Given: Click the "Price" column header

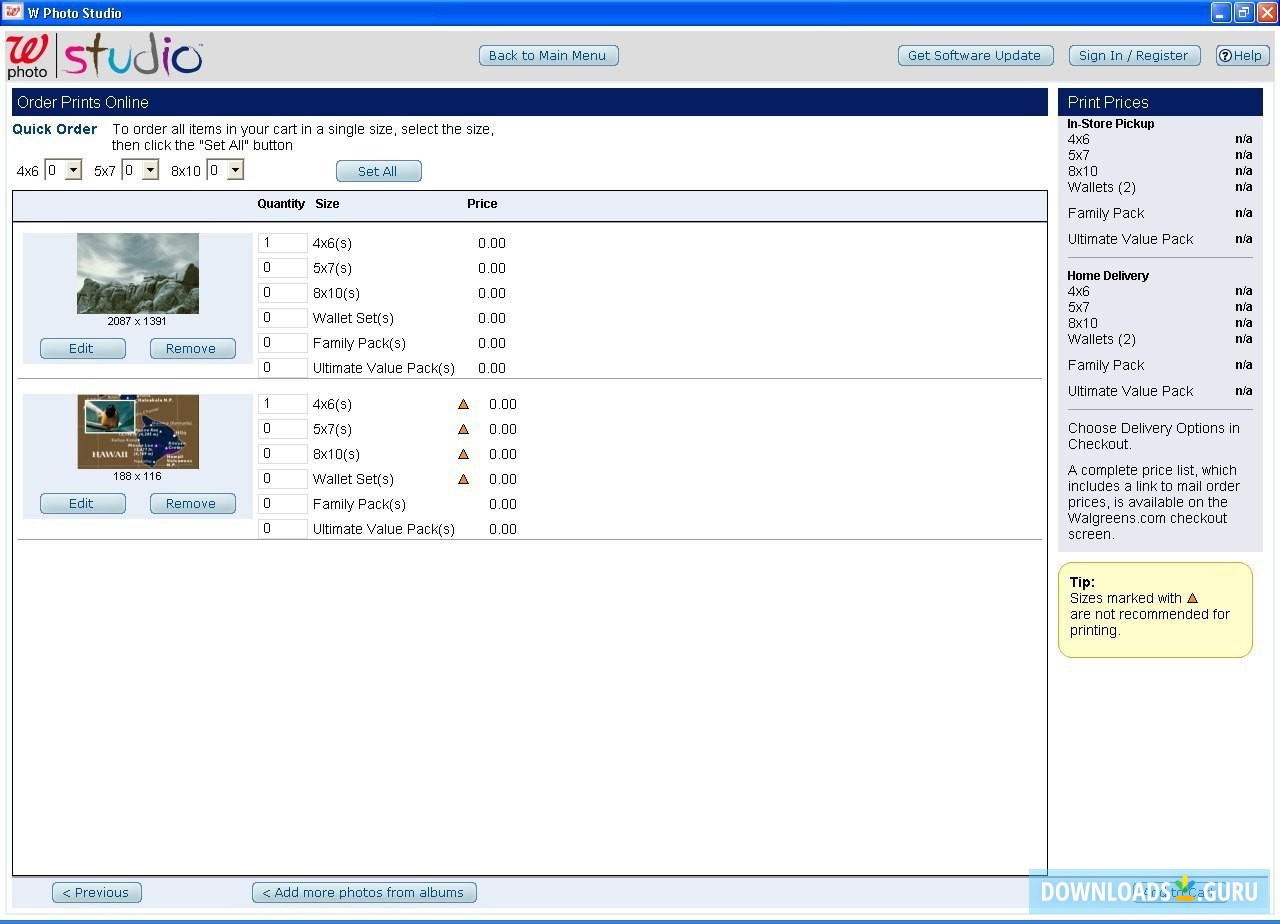Looking at the screenshot, I should click(482, 204).
